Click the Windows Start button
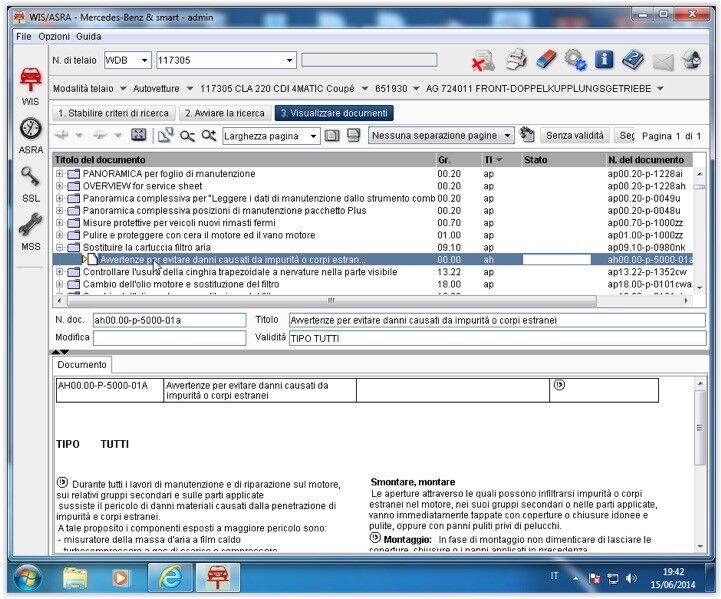Screen dimensions: 721x599 pyautogui.click(x=28, y=578)
